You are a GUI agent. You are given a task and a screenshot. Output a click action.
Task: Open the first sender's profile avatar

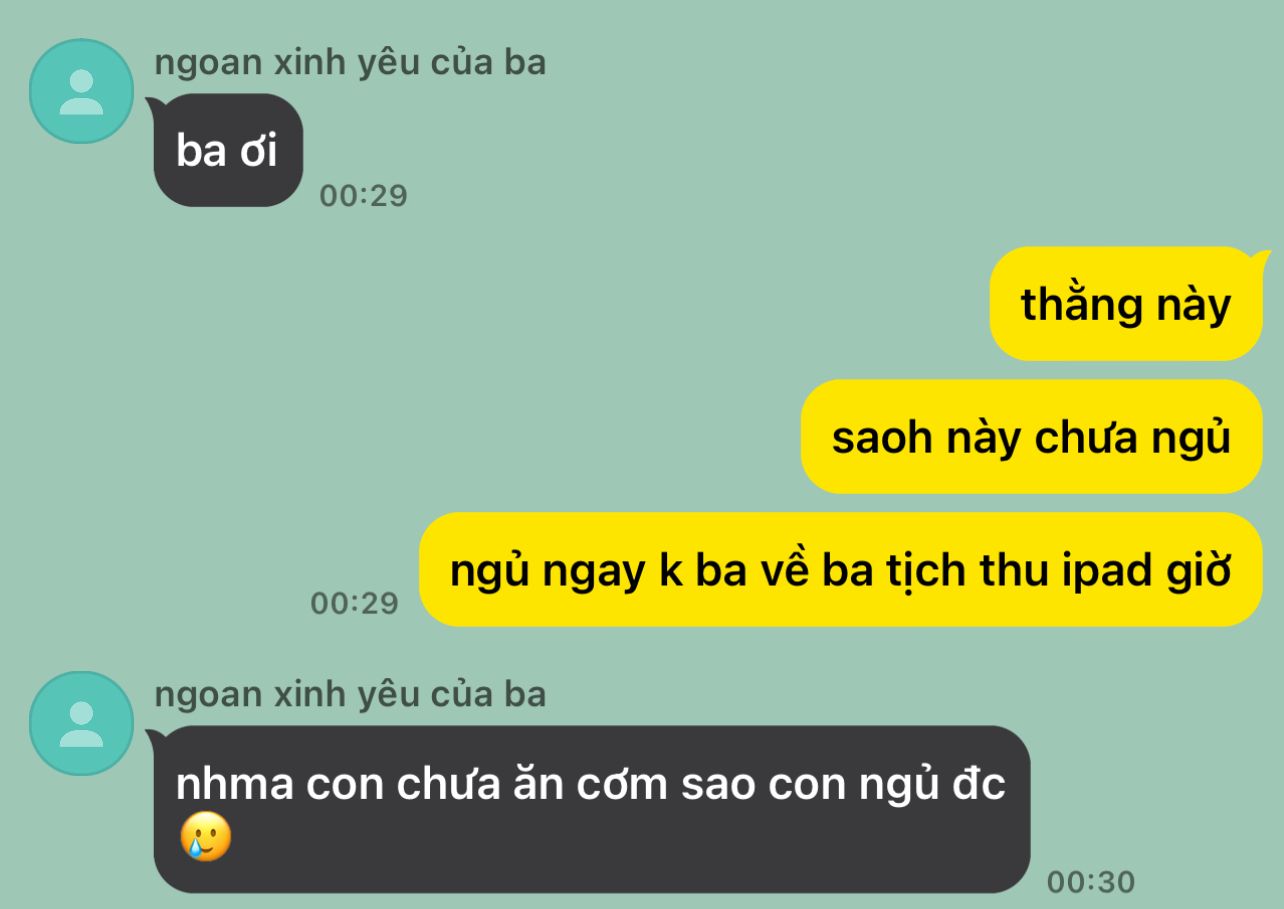[x=82, y=91]
